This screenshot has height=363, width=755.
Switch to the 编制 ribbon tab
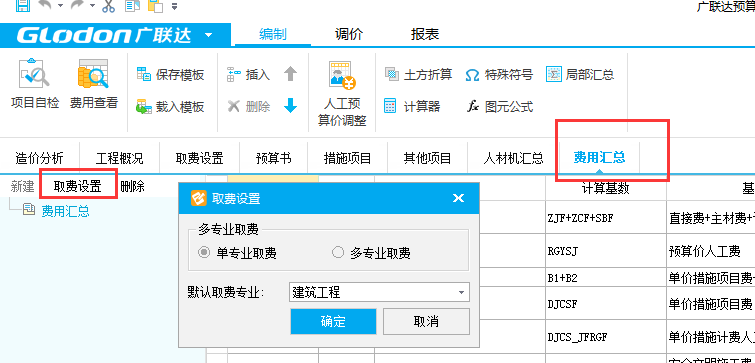(273, 34)
